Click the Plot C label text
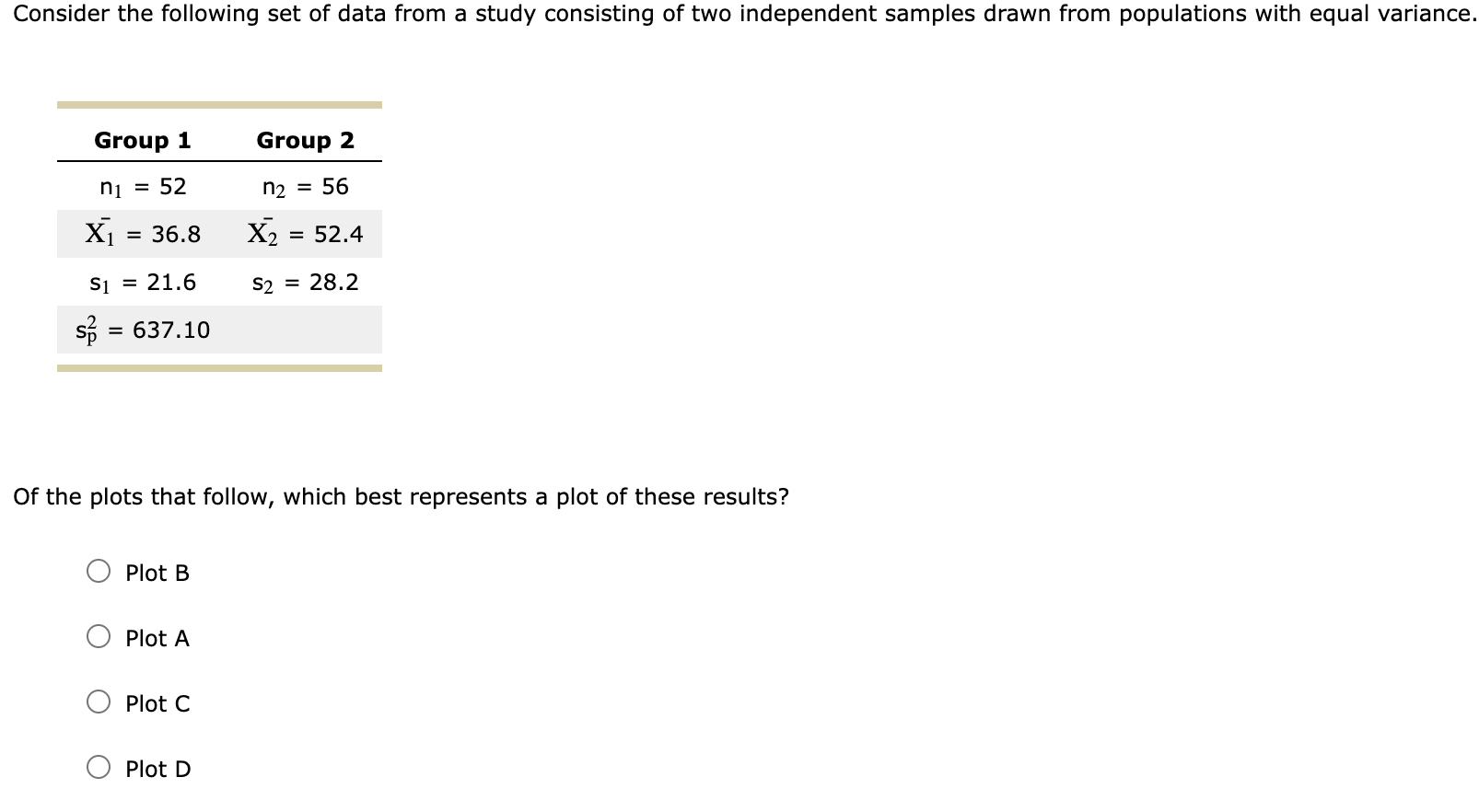1479x812 pixels. pos(157,703)
